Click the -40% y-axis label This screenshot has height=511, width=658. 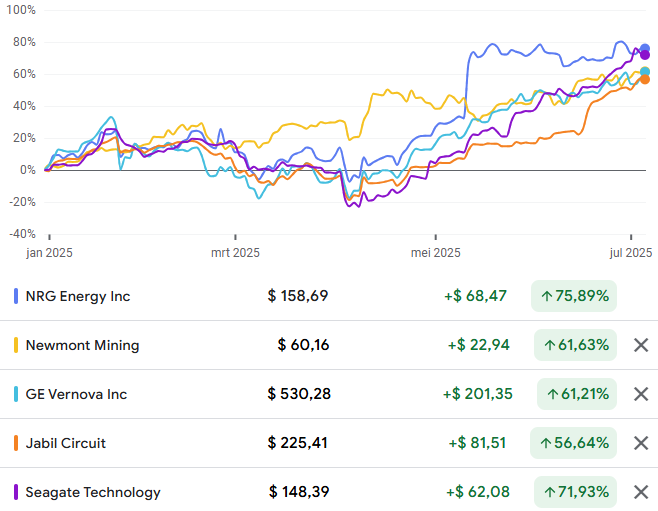click(x=23, y=234)
